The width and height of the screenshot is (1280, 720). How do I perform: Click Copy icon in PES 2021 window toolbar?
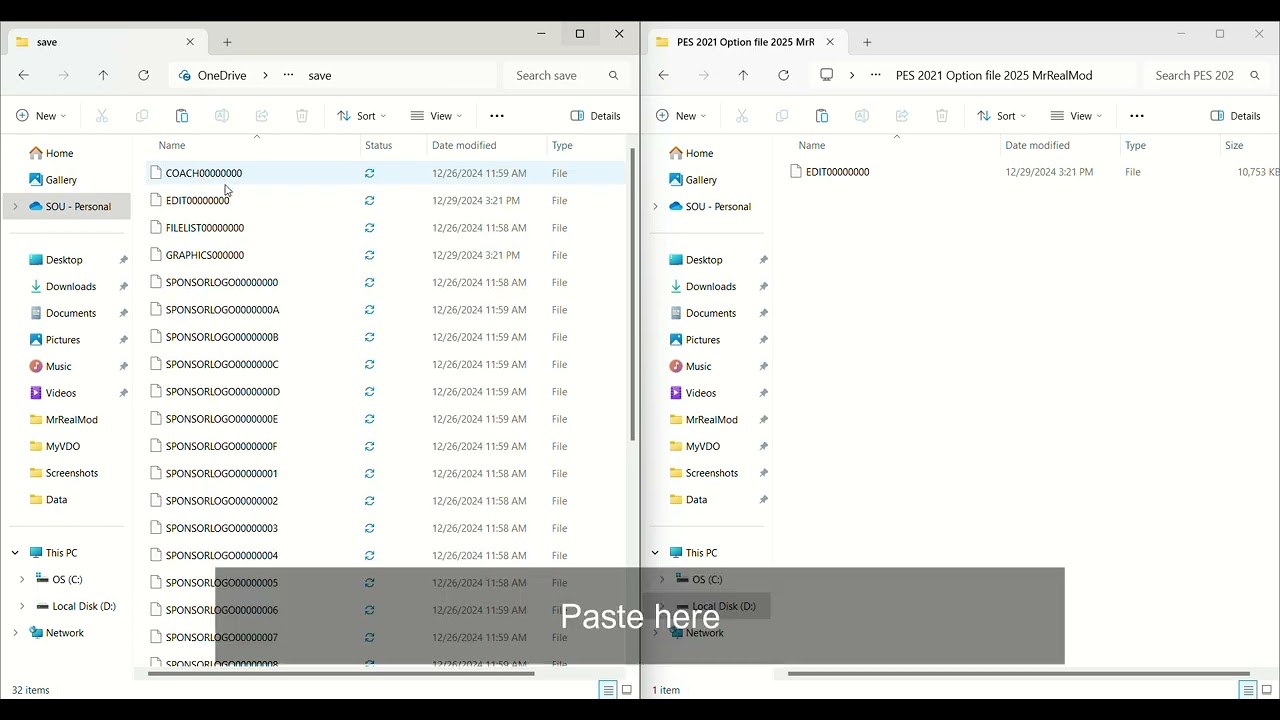pos(782,116)
